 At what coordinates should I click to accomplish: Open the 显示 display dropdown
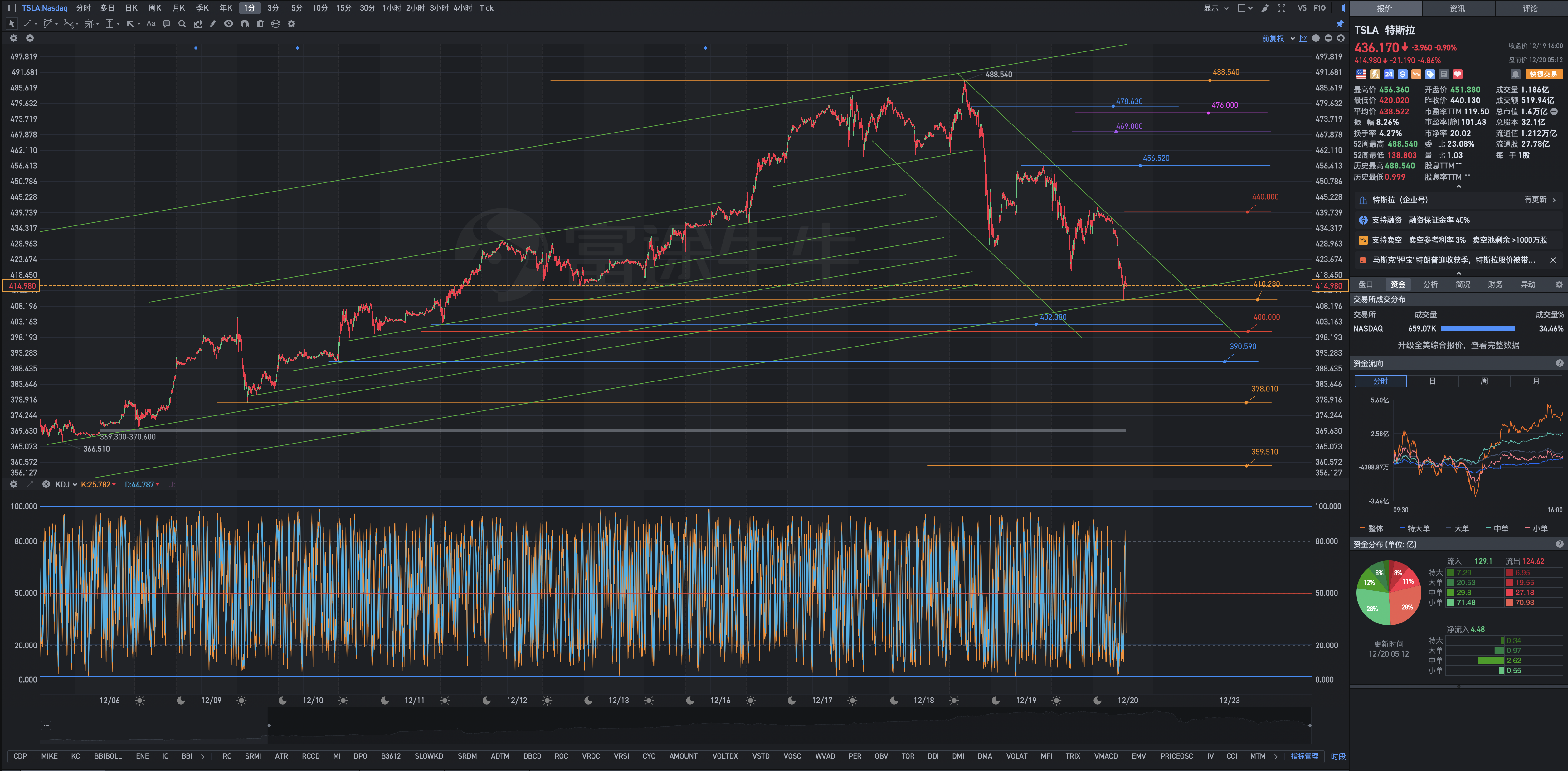(x=1215, y=8)
